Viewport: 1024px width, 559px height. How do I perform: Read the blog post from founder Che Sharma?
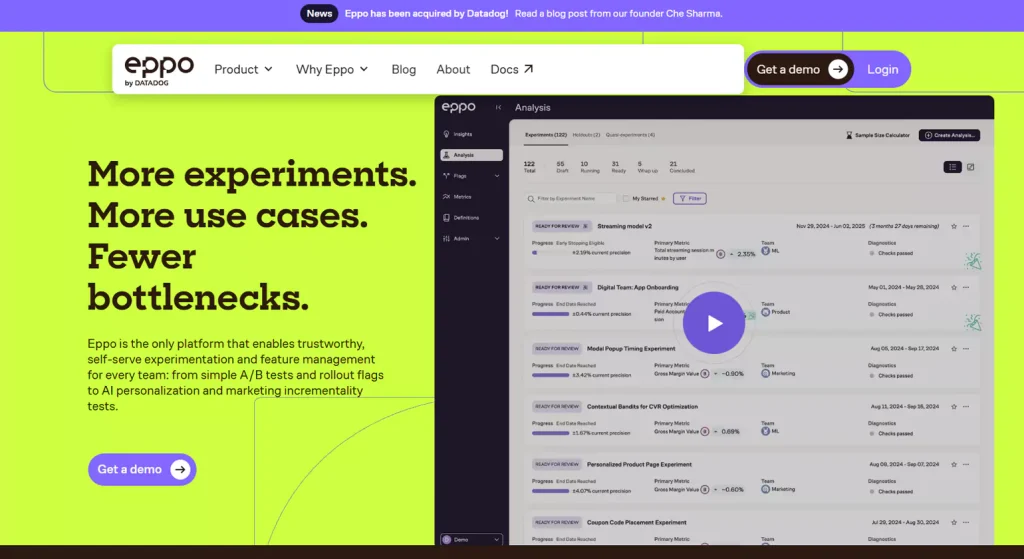pos(618,14)
